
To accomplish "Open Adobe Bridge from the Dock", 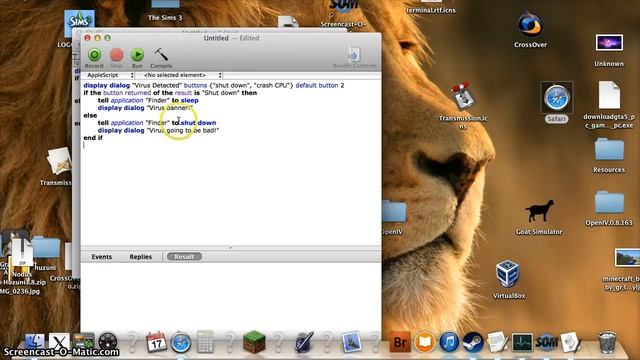I will coord(400,342).
